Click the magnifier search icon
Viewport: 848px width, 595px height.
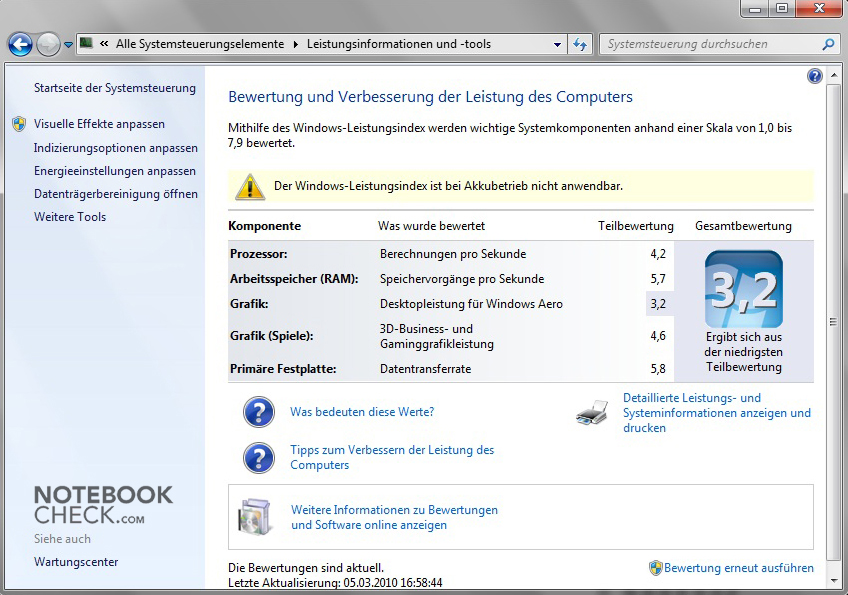[x=827, y=44]
